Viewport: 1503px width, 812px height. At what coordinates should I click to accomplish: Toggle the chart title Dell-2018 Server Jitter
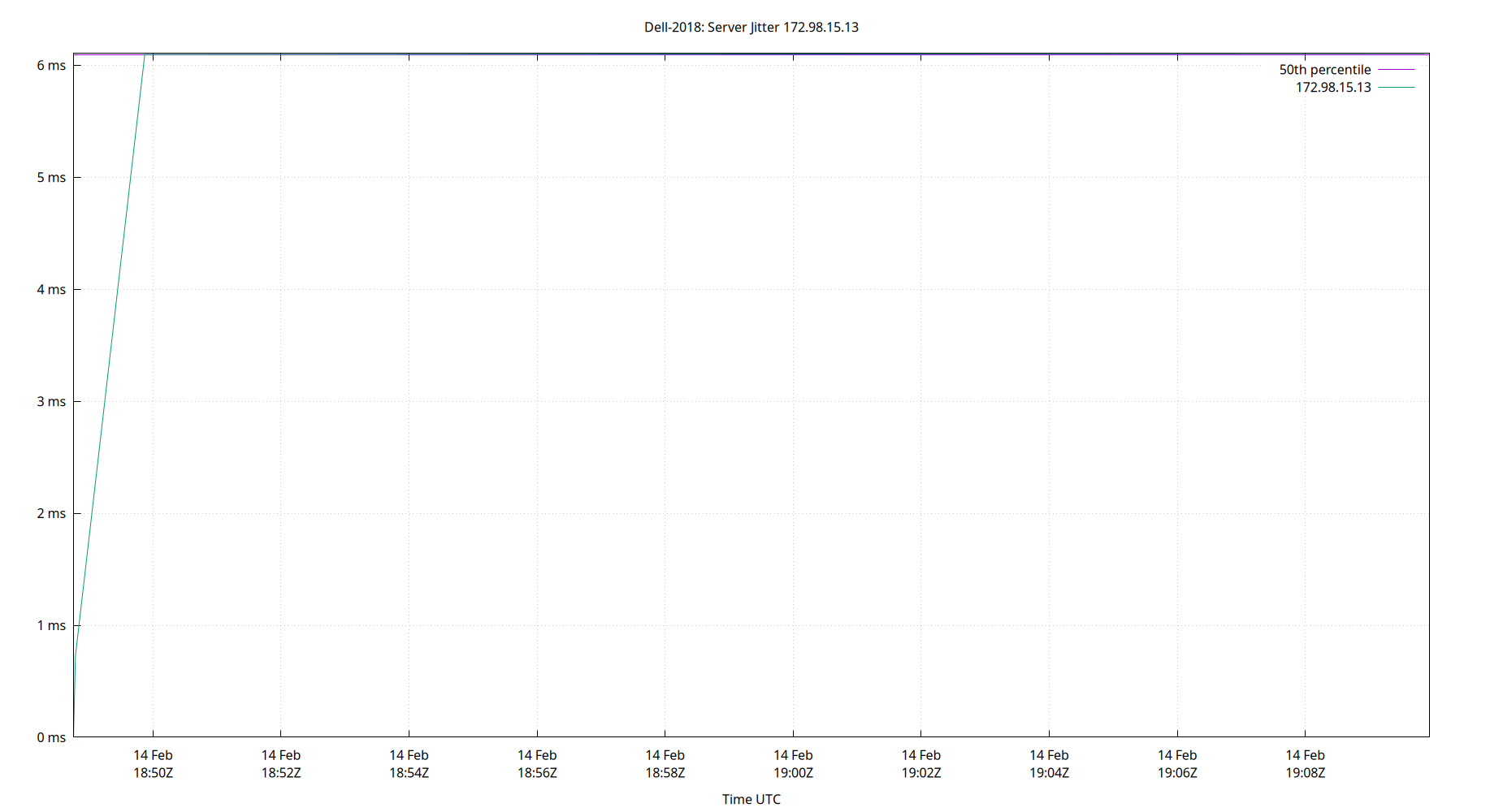[x=751, y=27]
